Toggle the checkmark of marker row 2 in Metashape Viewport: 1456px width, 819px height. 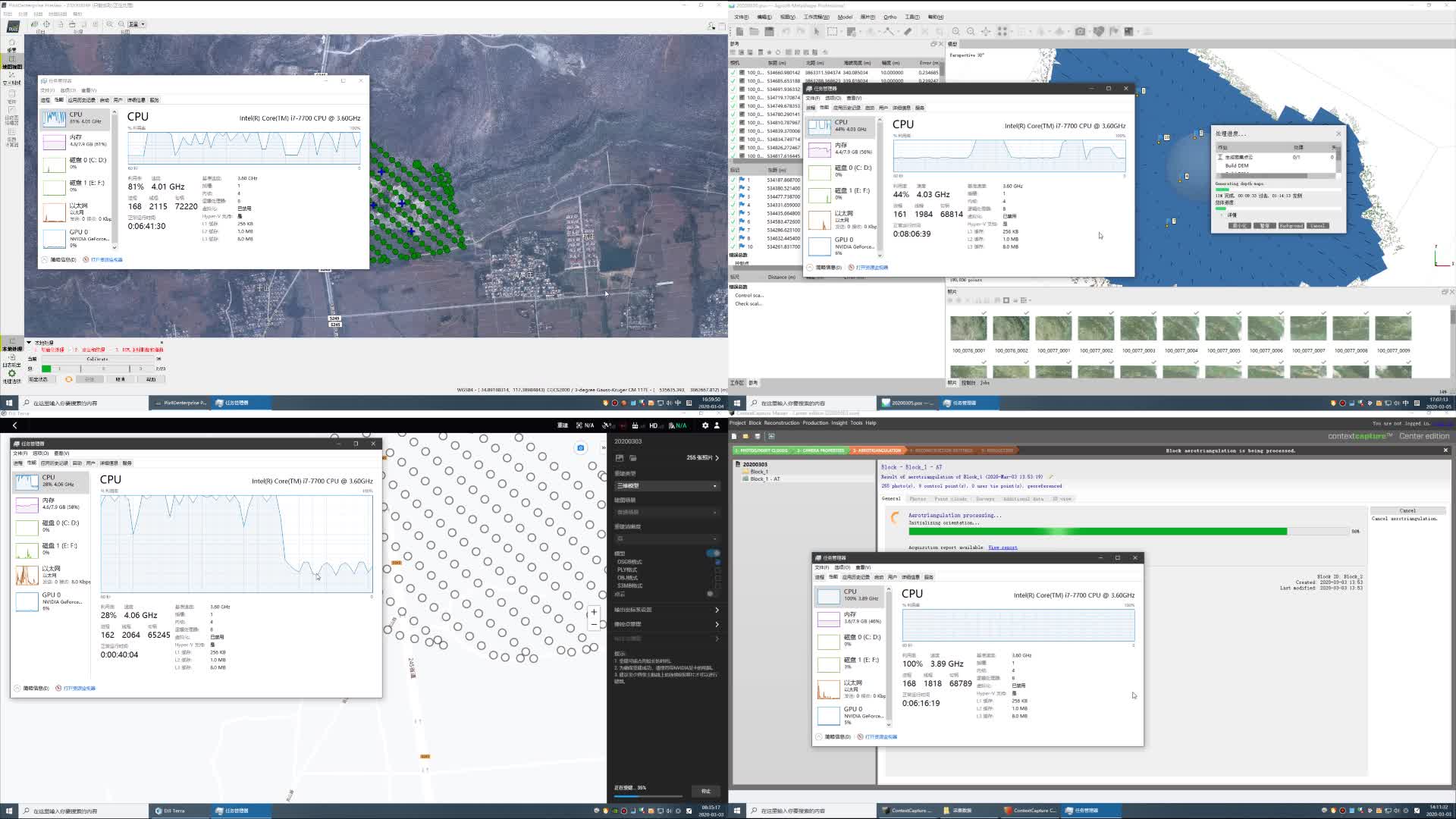pyautogui.click(x=733, y=188)
